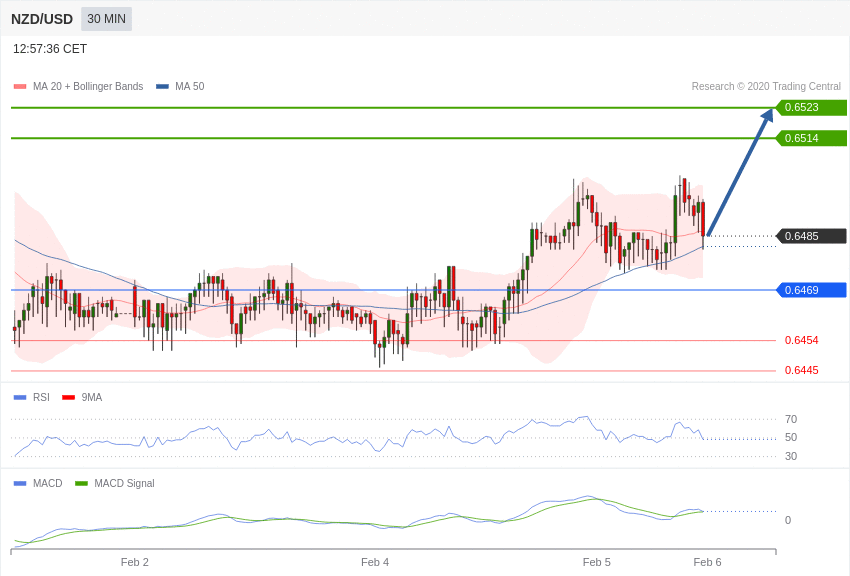Click the MACD Signal legend swatch

click(x=81, y=483)
